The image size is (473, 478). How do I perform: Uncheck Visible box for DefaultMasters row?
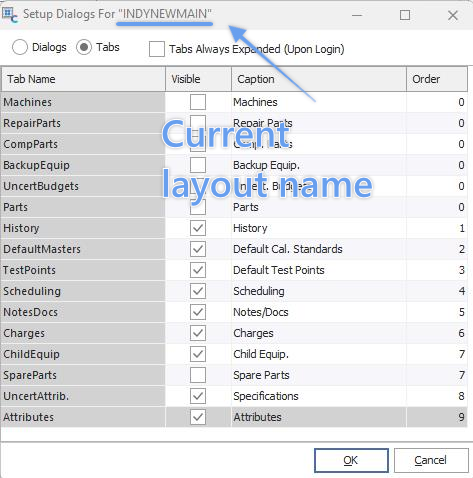click(198, 249)
